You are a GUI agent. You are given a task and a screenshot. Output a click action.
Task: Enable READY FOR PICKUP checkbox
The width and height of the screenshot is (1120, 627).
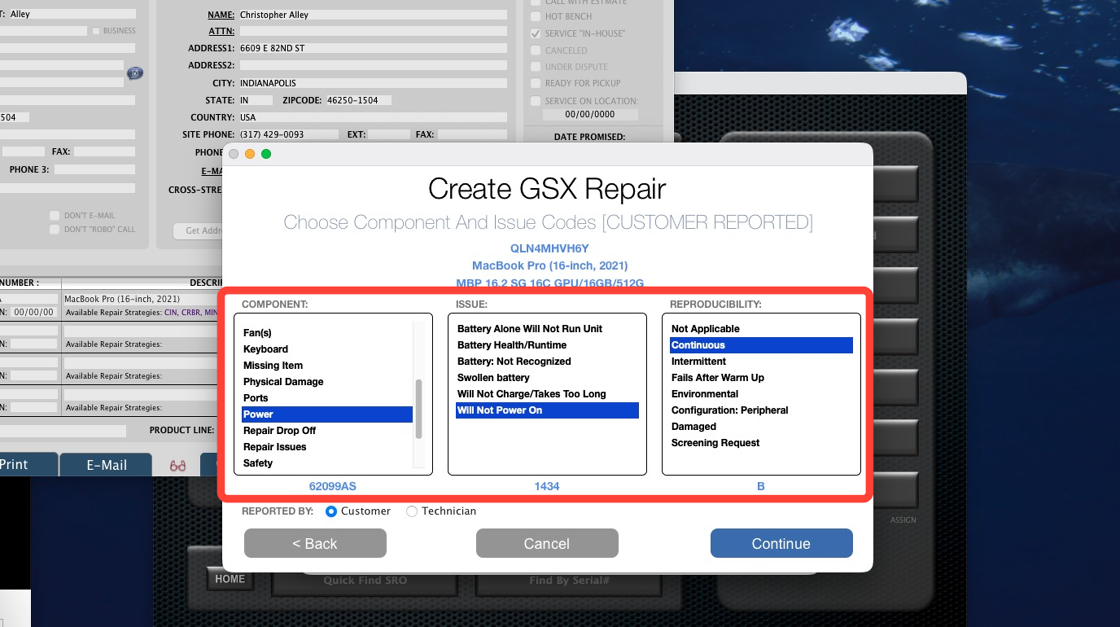click(535, 83)
